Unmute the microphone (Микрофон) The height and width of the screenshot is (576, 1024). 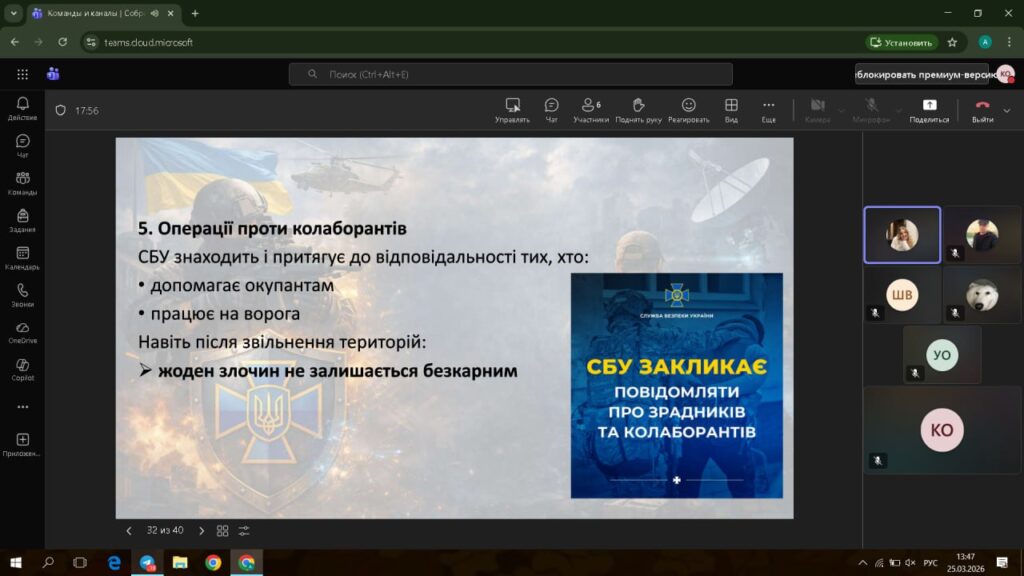pos(871,109)
